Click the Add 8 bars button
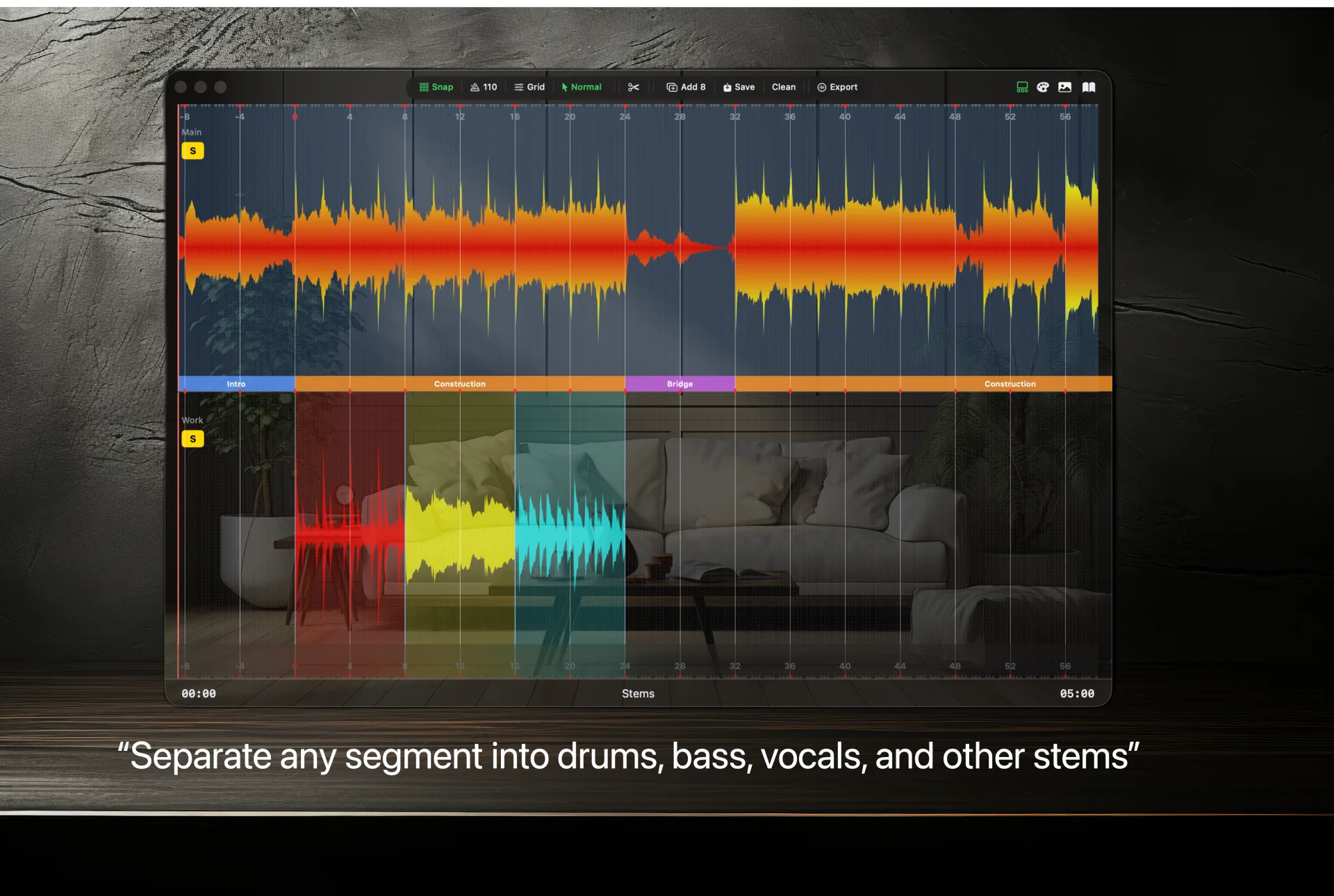The height and width of the screenshot is (896, 1334). coord(686,87)
